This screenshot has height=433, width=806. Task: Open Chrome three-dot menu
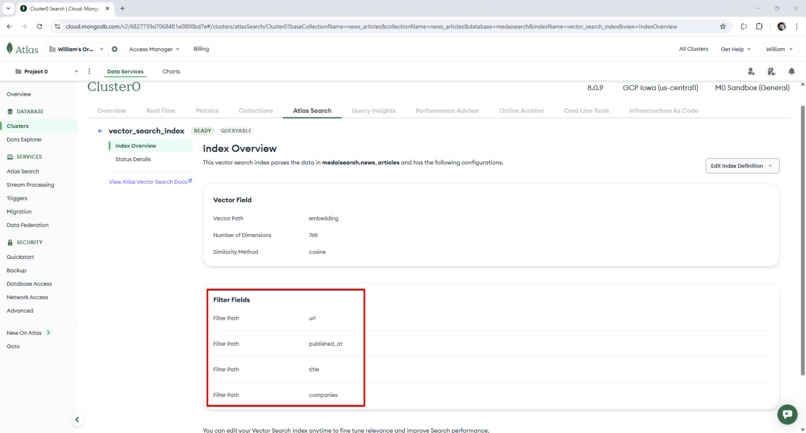point(797,26)
